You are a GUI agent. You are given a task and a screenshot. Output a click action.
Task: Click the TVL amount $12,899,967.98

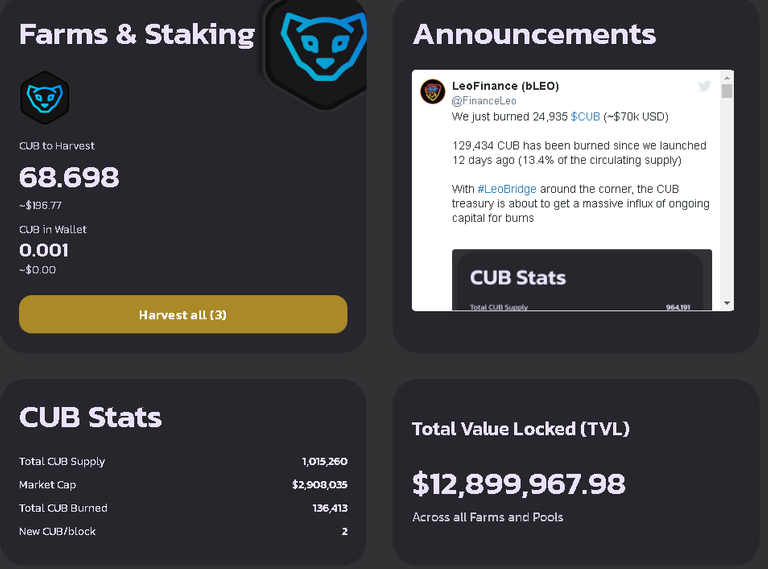pos(519,484)
